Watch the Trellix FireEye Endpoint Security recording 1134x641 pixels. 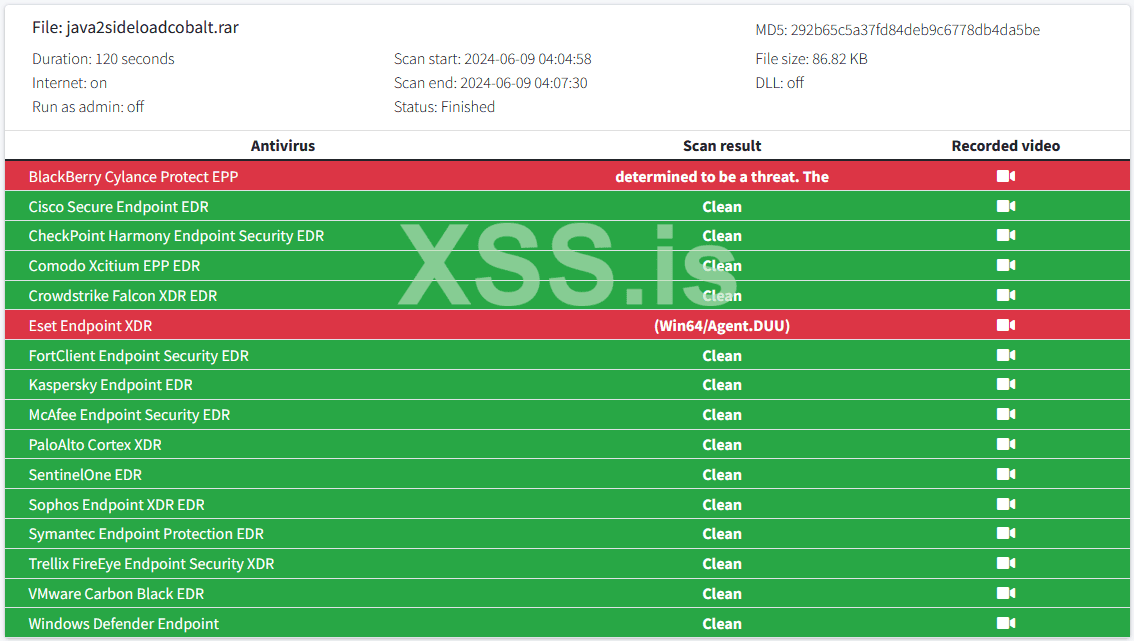[x=1005, y=564]
